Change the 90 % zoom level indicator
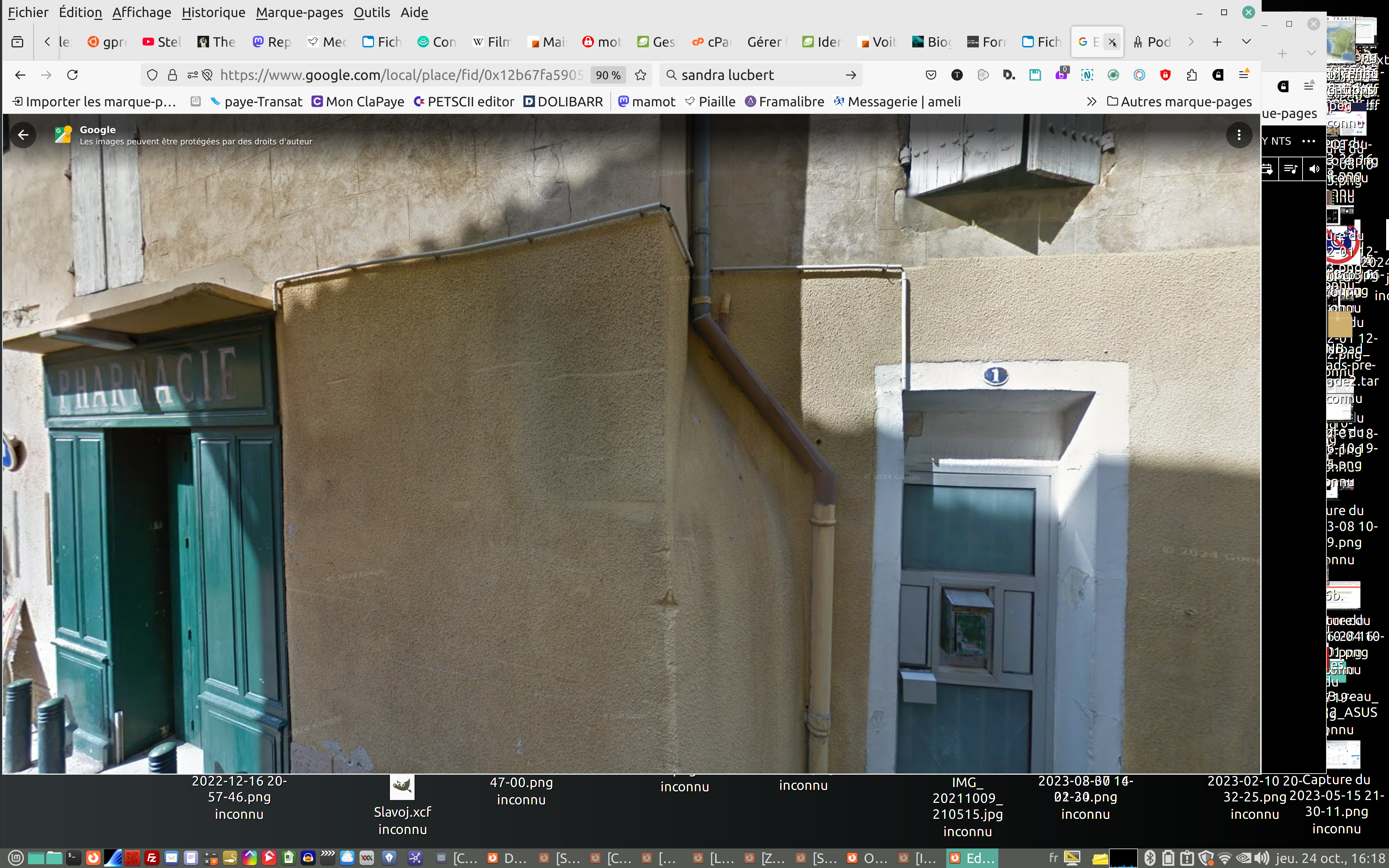 (608, 75)
